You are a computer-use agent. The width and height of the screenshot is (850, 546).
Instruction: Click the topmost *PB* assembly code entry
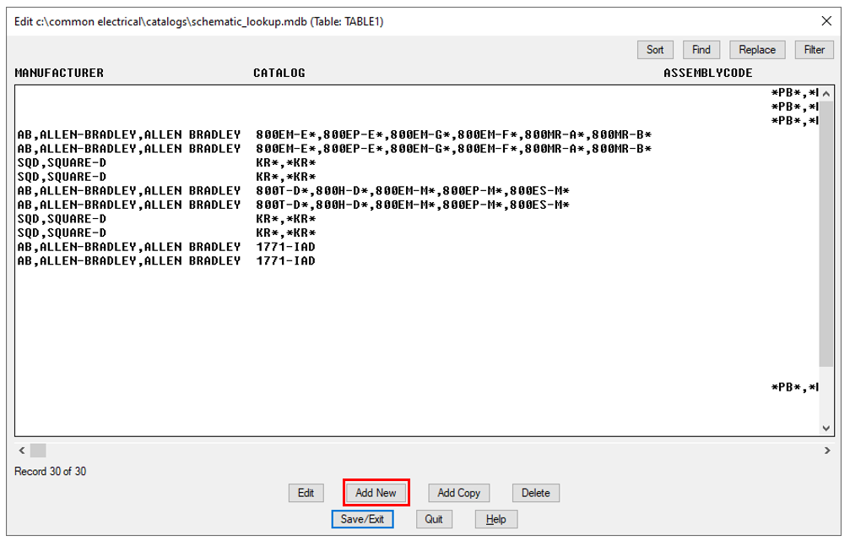click(x=795, y=93)
